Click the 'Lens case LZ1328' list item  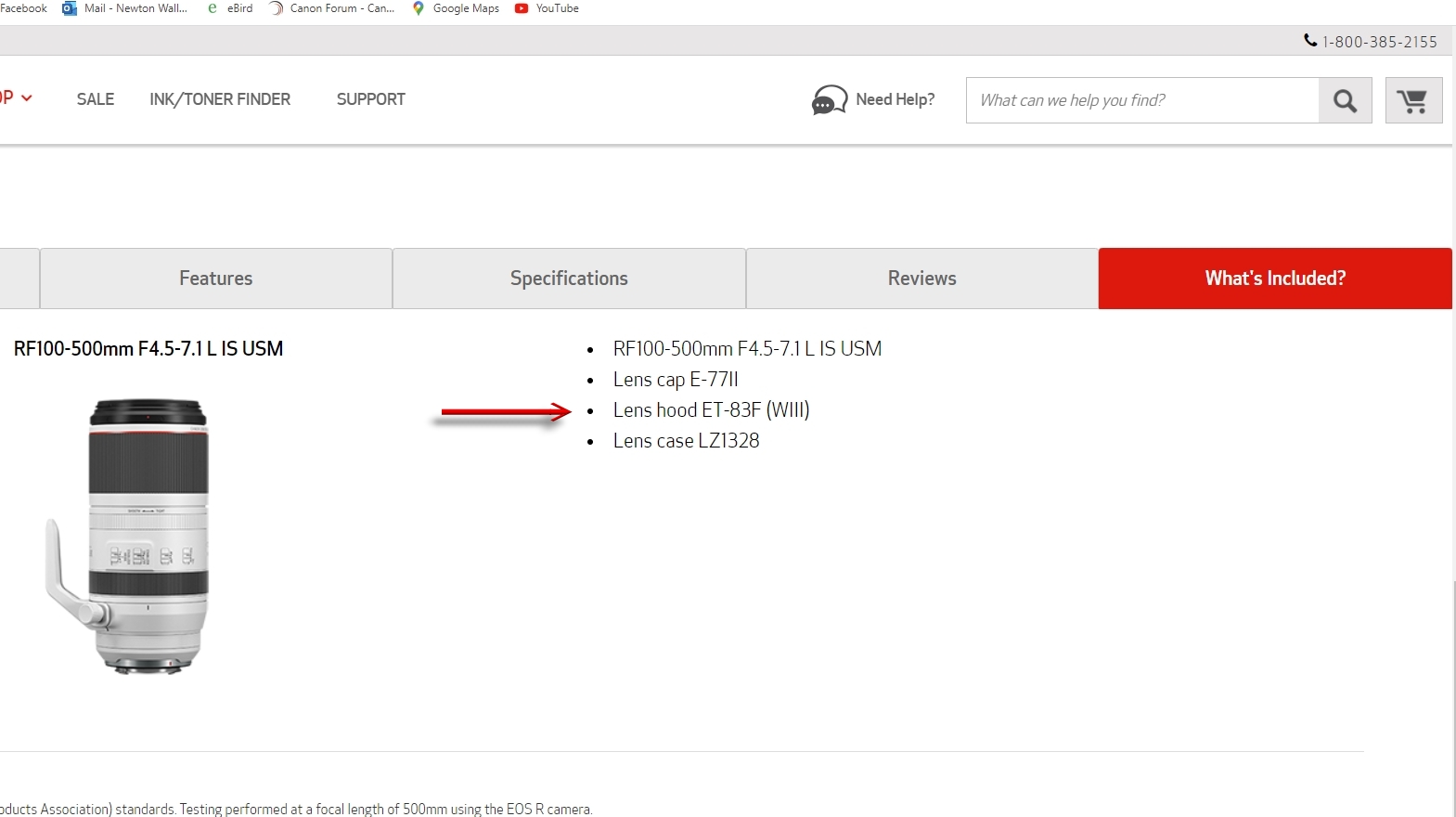coord(686,441)
